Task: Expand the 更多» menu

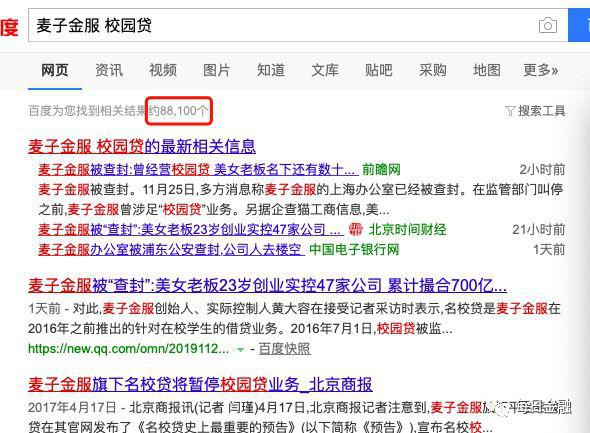Action: tap(540, 70)
